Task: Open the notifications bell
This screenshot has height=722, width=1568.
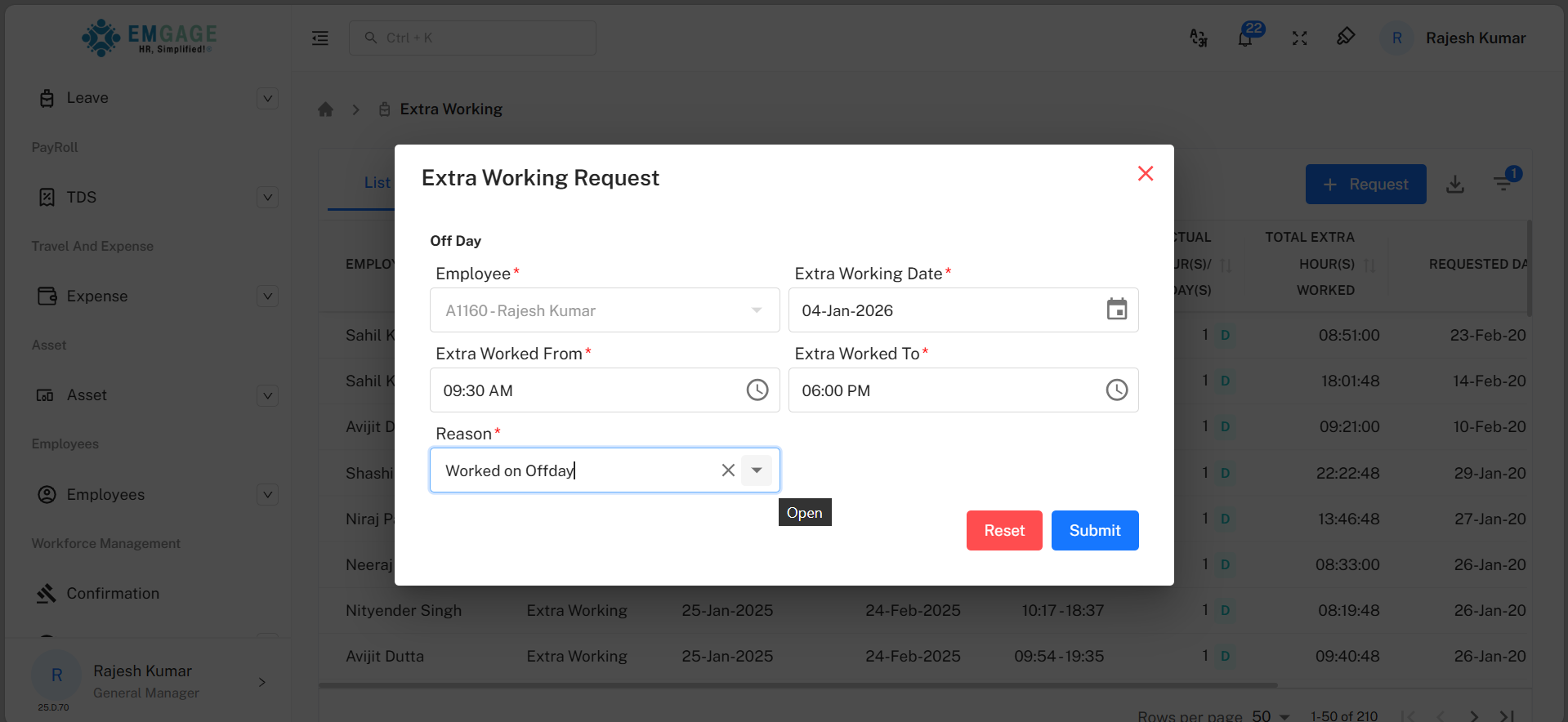Action: 1244,38
